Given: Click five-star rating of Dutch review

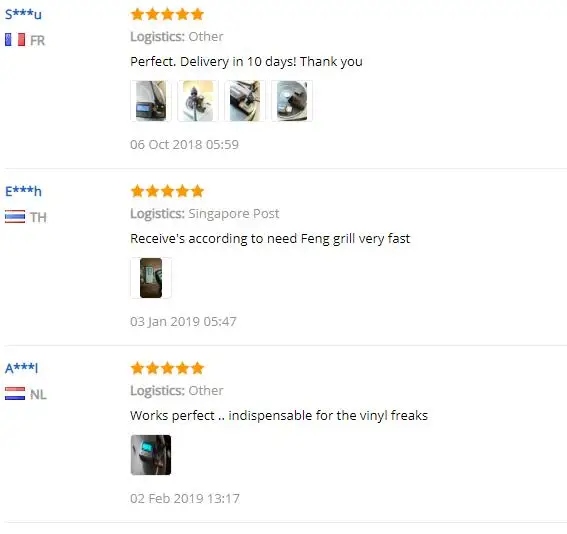Looking at the screenshot, I should point(167,368).
